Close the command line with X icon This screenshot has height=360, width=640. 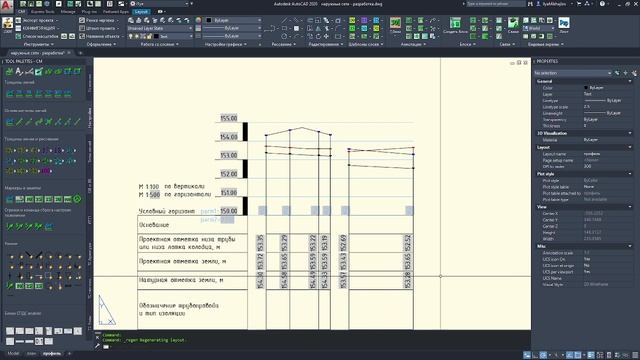coord(97,338)
